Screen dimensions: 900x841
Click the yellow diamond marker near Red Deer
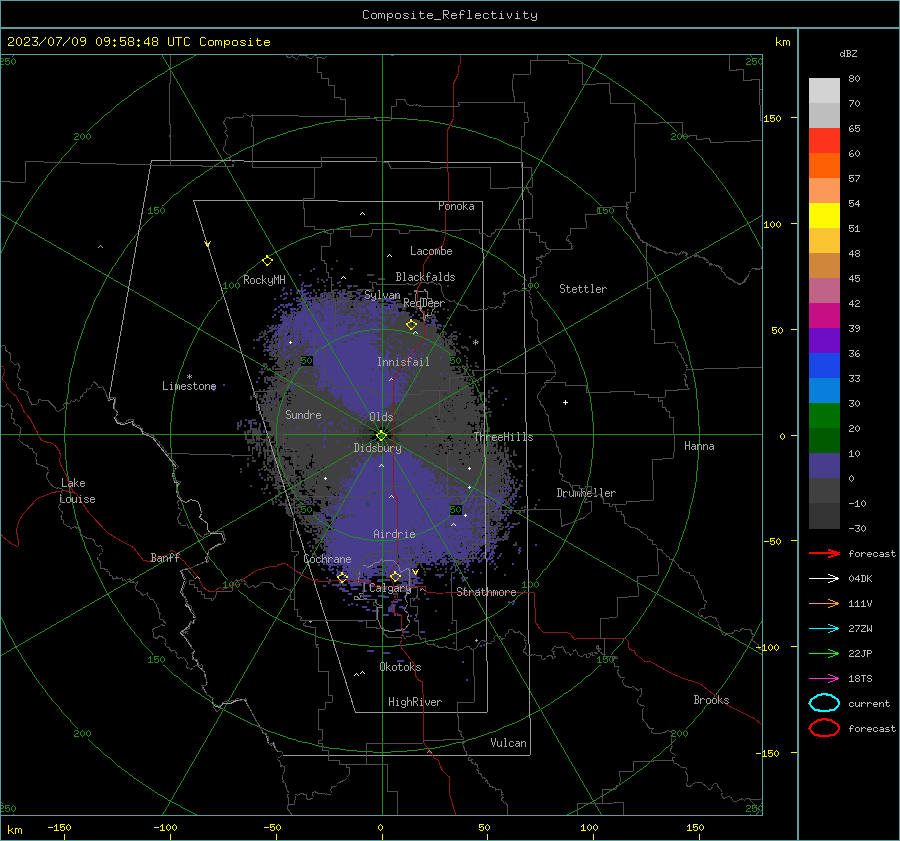click(412, 325)
